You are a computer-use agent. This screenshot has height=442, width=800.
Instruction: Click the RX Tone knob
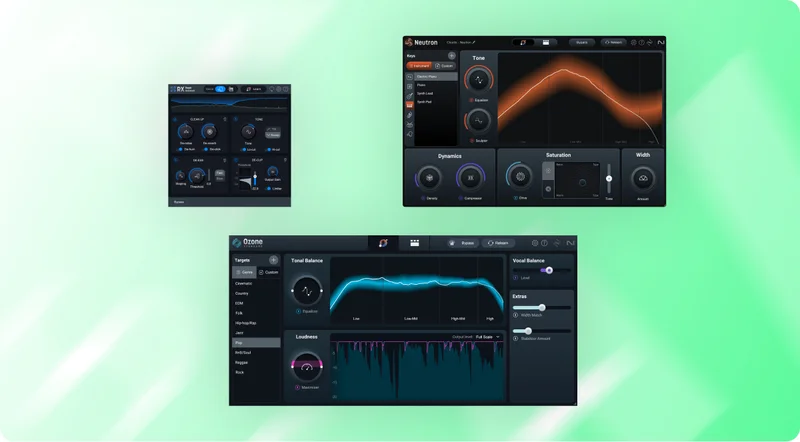248,132
